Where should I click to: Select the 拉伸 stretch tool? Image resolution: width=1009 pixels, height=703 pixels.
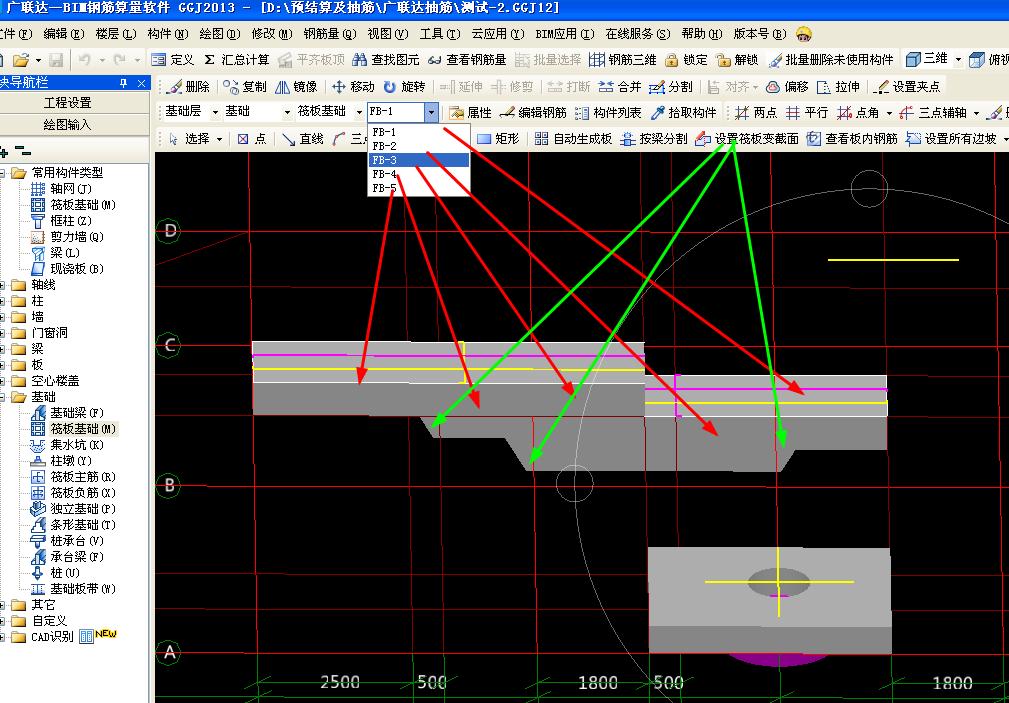coord(838,86)
